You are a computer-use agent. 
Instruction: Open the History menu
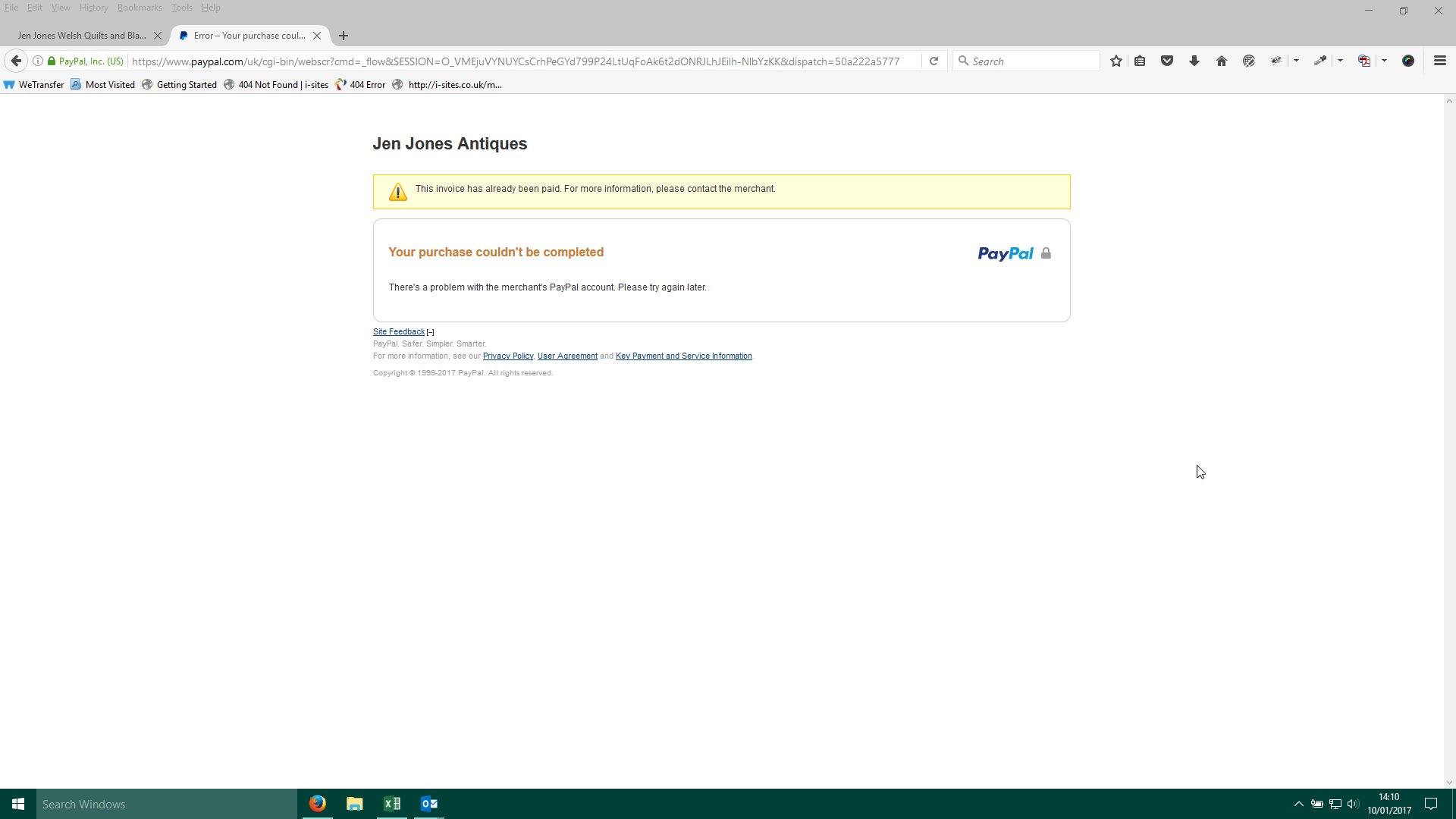coord(93,8)
